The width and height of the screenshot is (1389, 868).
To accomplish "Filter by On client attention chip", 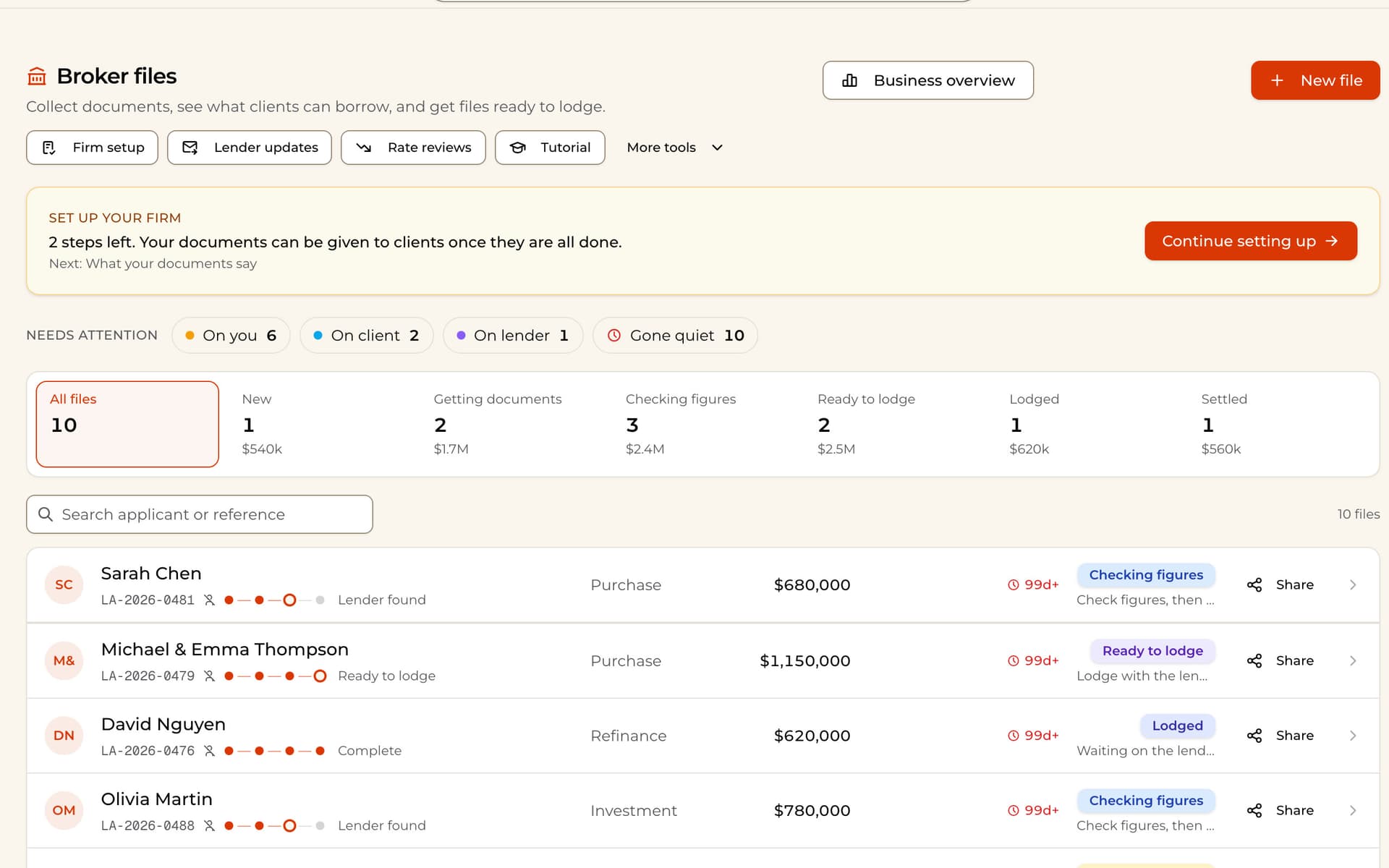I will coord(366,336).
